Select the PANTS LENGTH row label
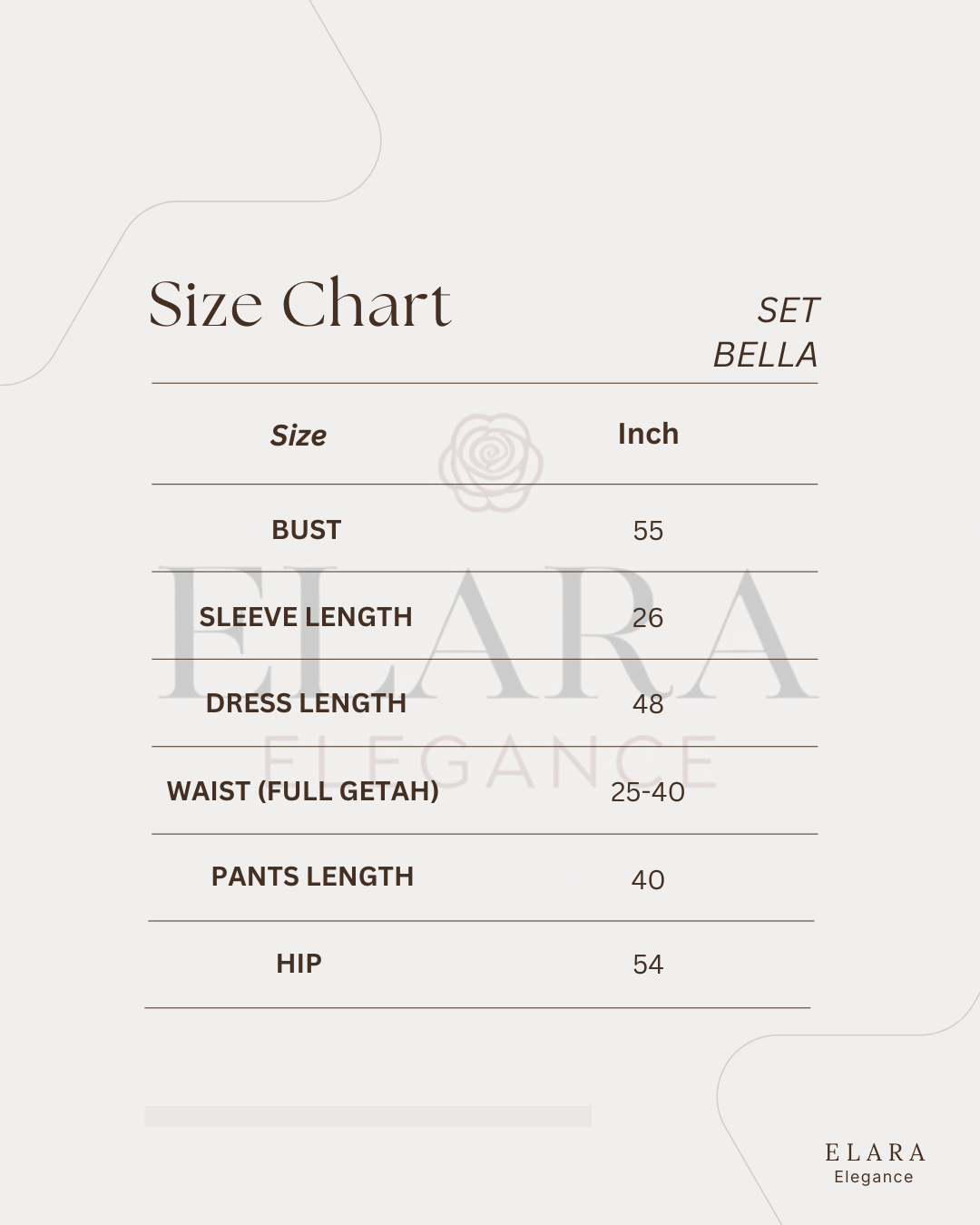 [312, 877]
